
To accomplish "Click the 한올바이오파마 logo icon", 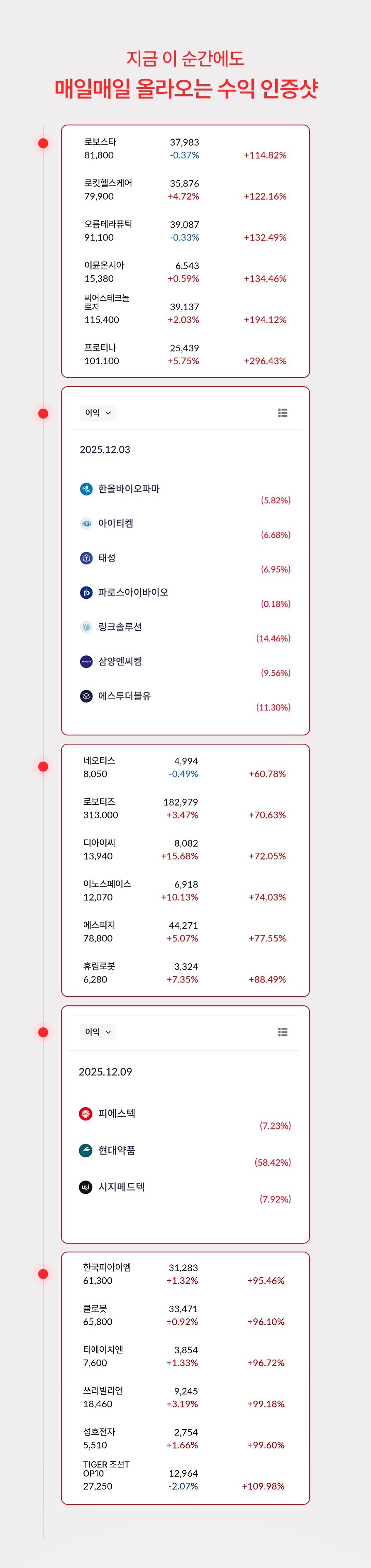I will [x=86, y=489].
